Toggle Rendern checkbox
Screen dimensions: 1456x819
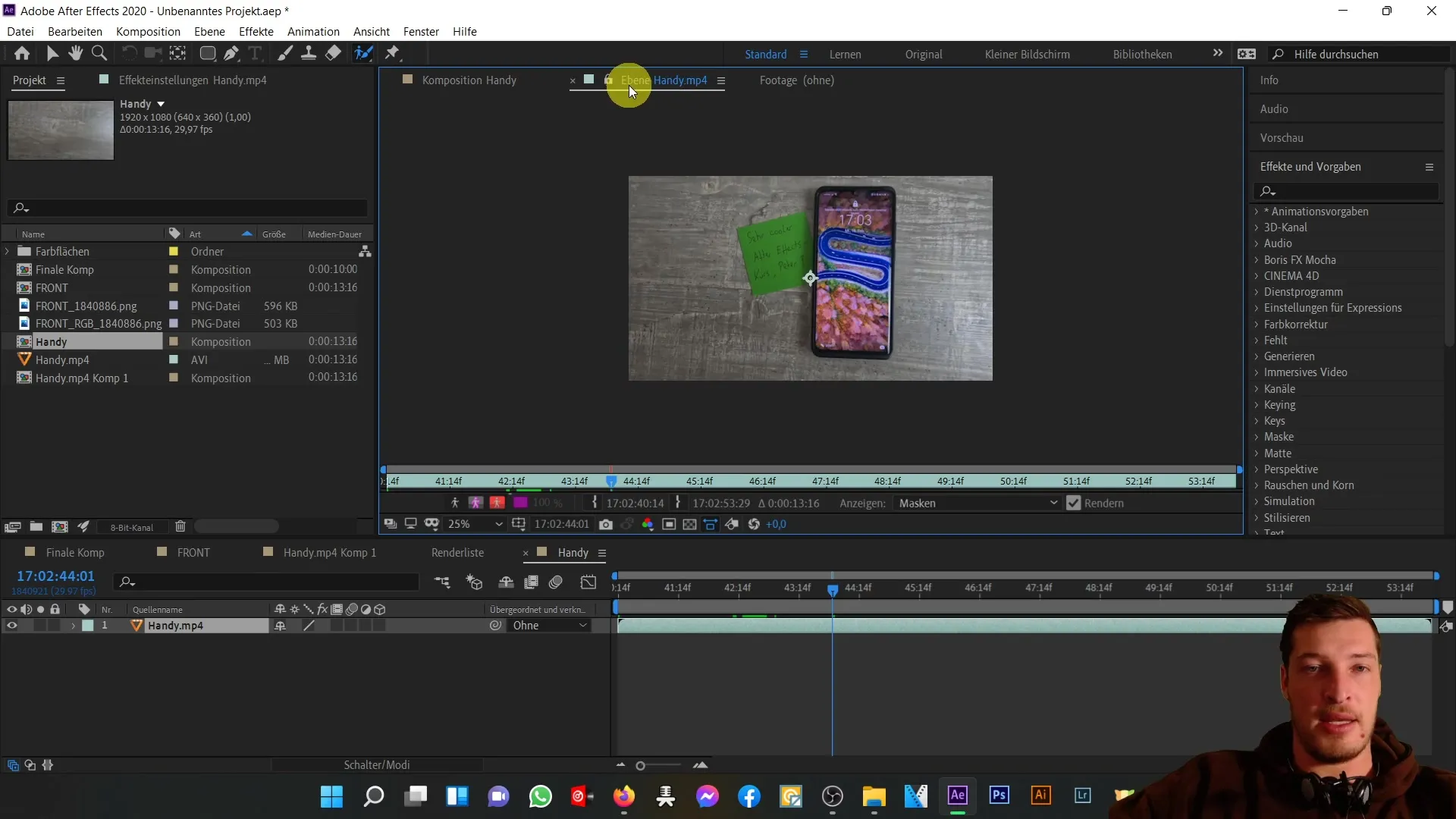coord(1073,503)
